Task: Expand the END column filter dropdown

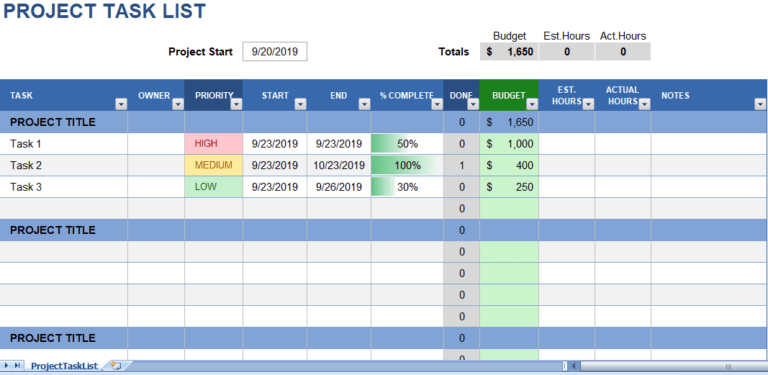Action: coord(364,104)
